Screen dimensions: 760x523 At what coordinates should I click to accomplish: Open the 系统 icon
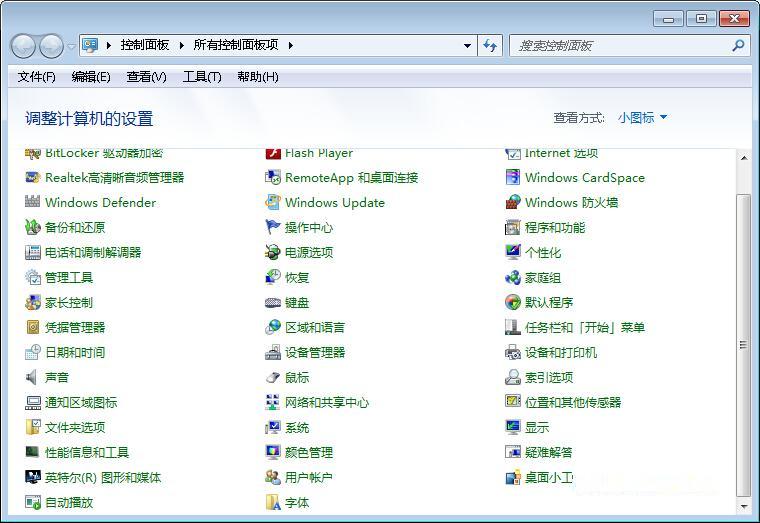273,428
